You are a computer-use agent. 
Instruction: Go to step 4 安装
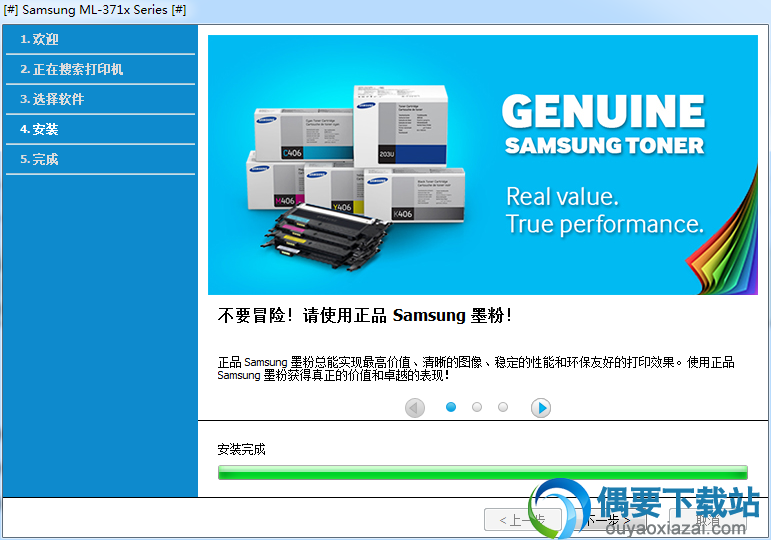tap(100, 129)
